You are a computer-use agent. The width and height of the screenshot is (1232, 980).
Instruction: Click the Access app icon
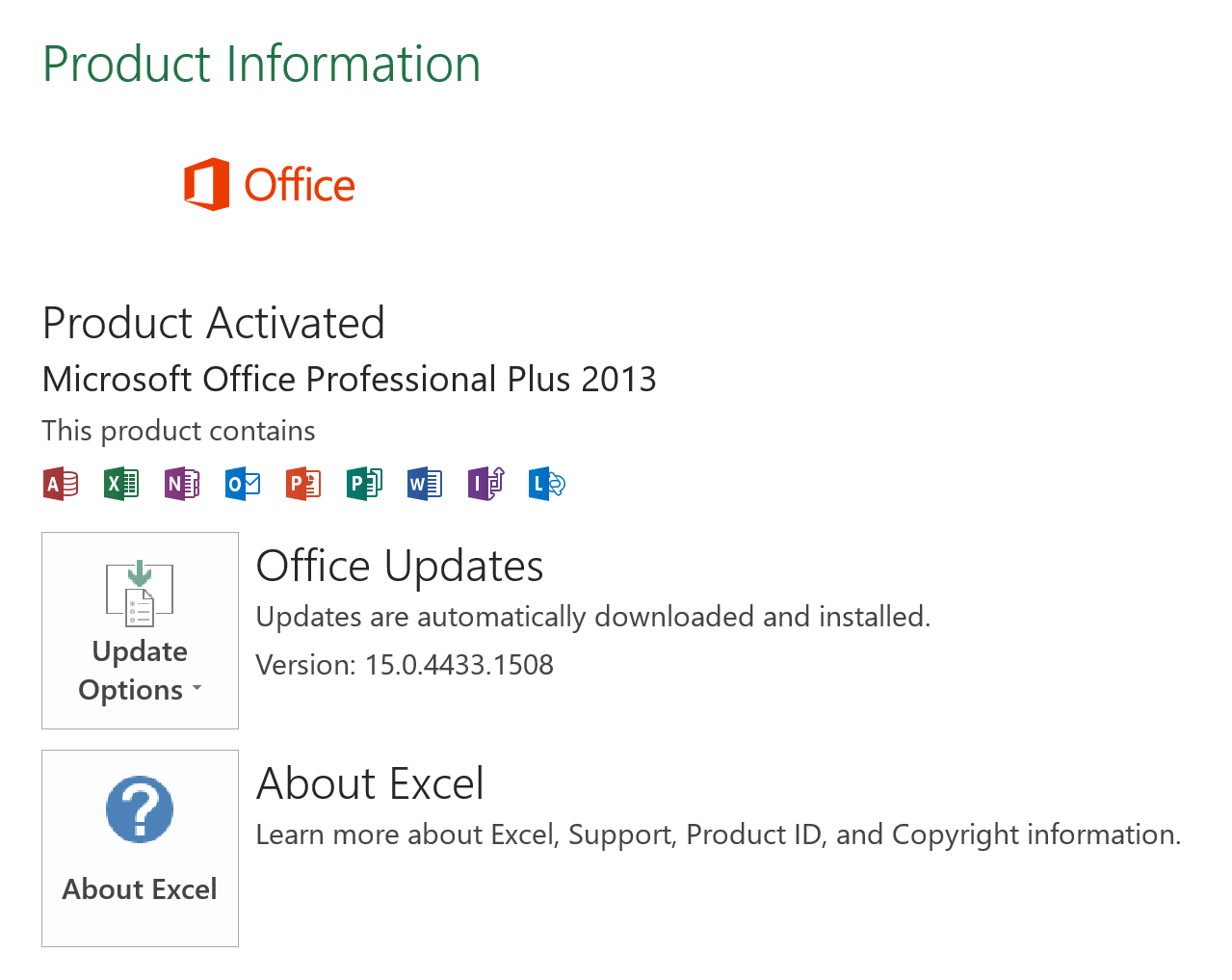click(x=61, y=484)
